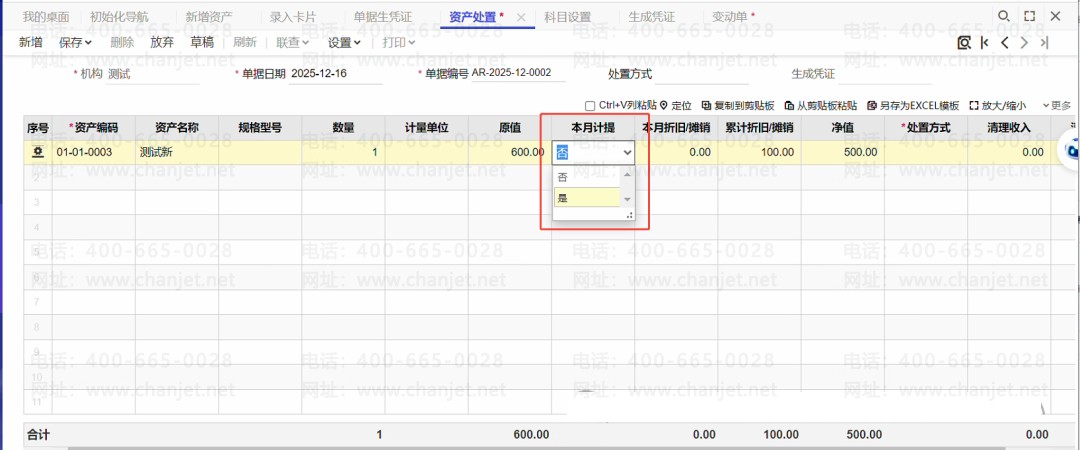Switch to the 新增资产 tab
The width and height of the screenshot is (1080, 450).
pyautogui.click(x=209, y=17)
